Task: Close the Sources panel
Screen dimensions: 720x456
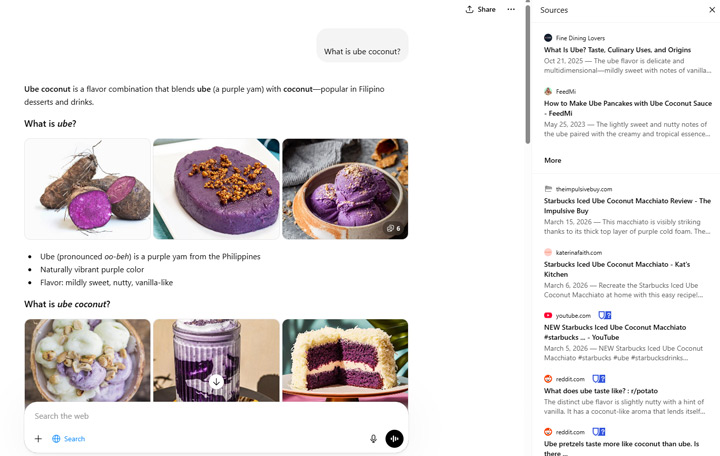Action: coord(711,10)
